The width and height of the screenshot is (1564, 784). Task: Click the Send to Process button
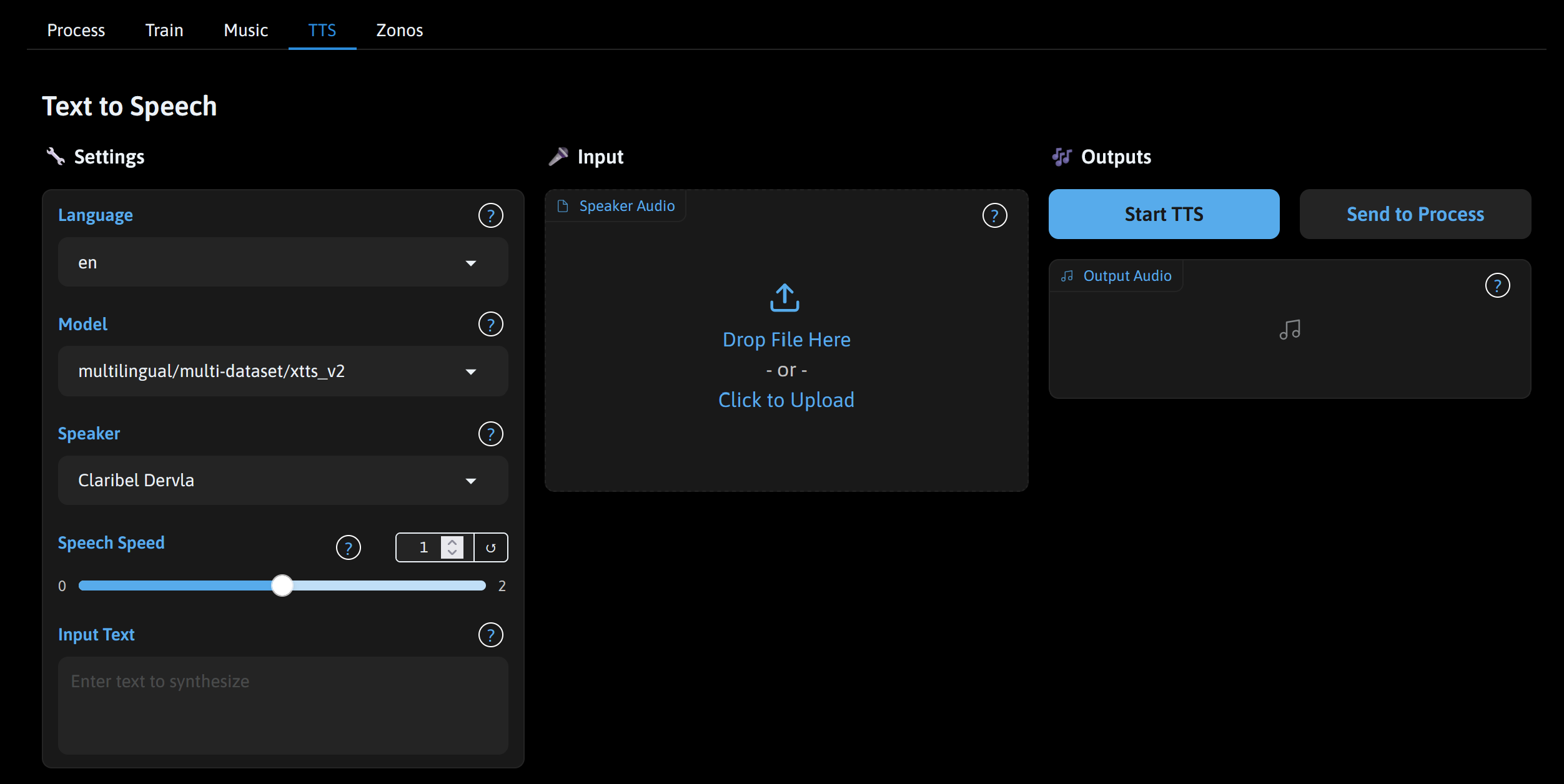click(1415, 214)
